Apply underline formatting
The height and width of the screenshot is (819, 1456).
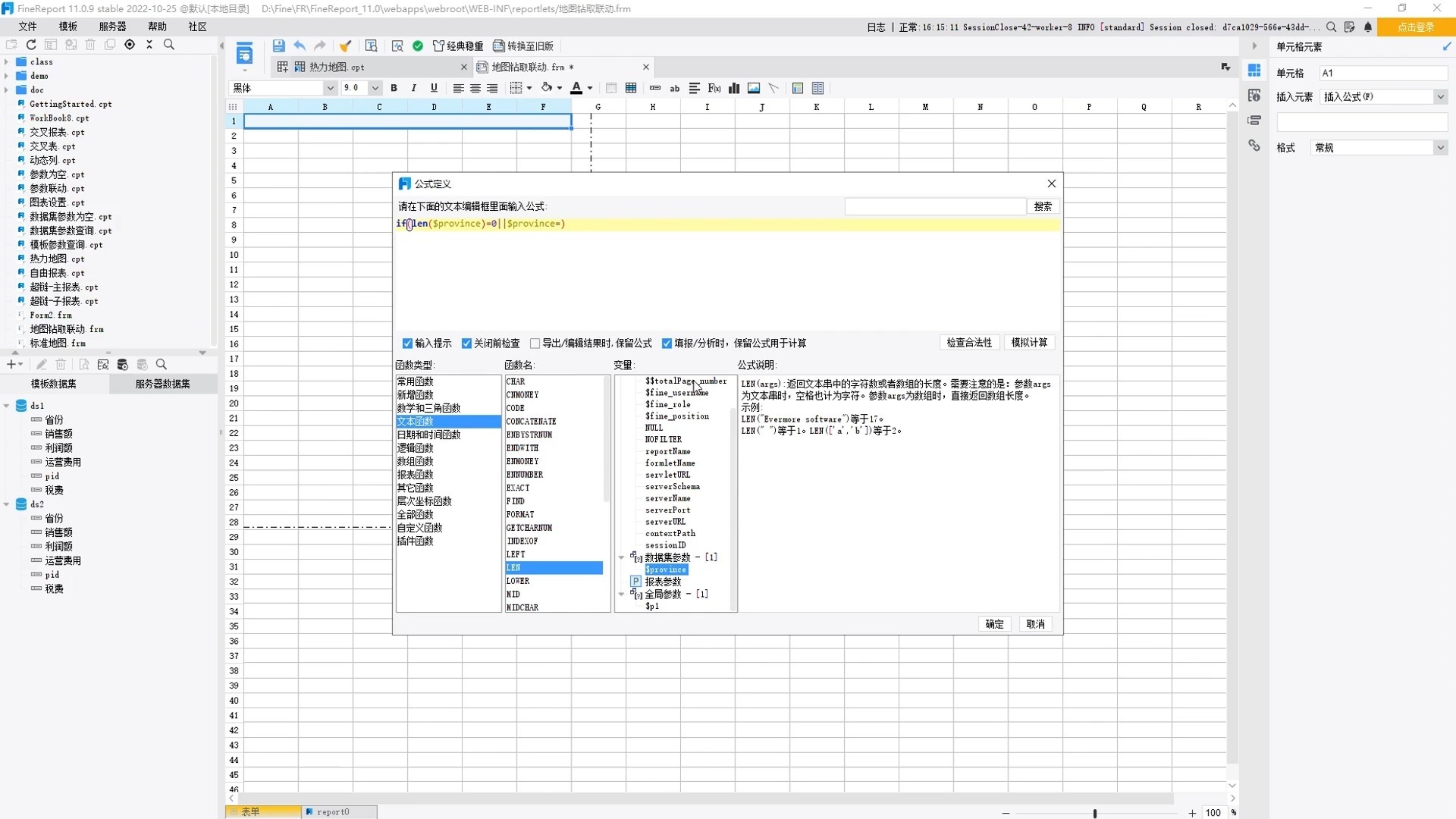point(434,88)
